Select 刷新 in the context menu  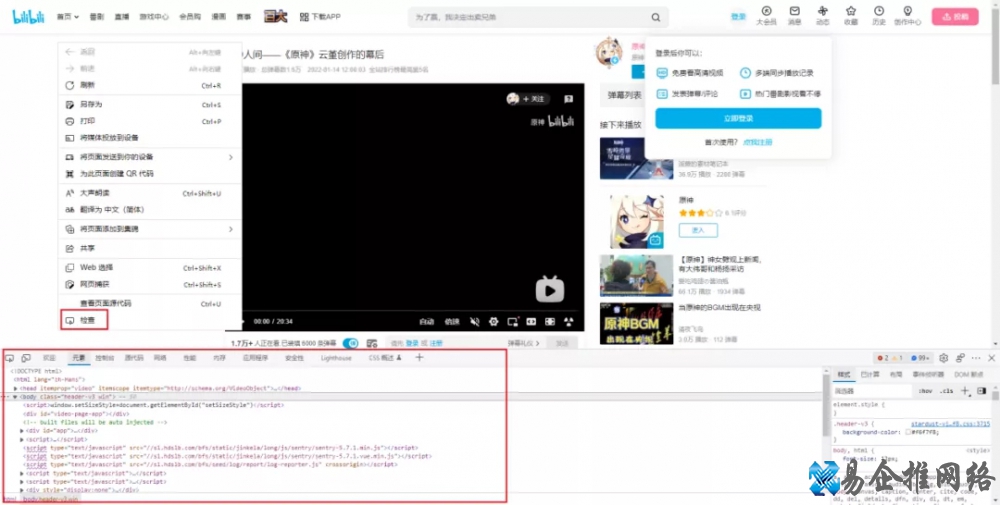pos(150,85)
